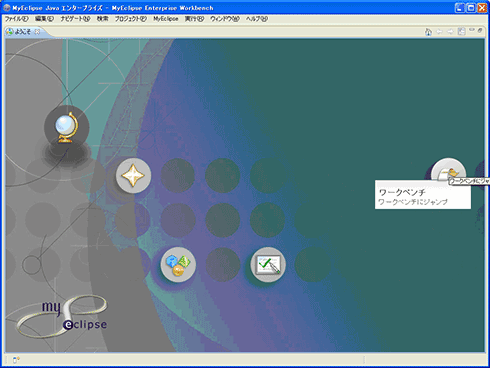
Task: Close the ようこそ tab
Action: pyautogui.click(x=37, y=32)
